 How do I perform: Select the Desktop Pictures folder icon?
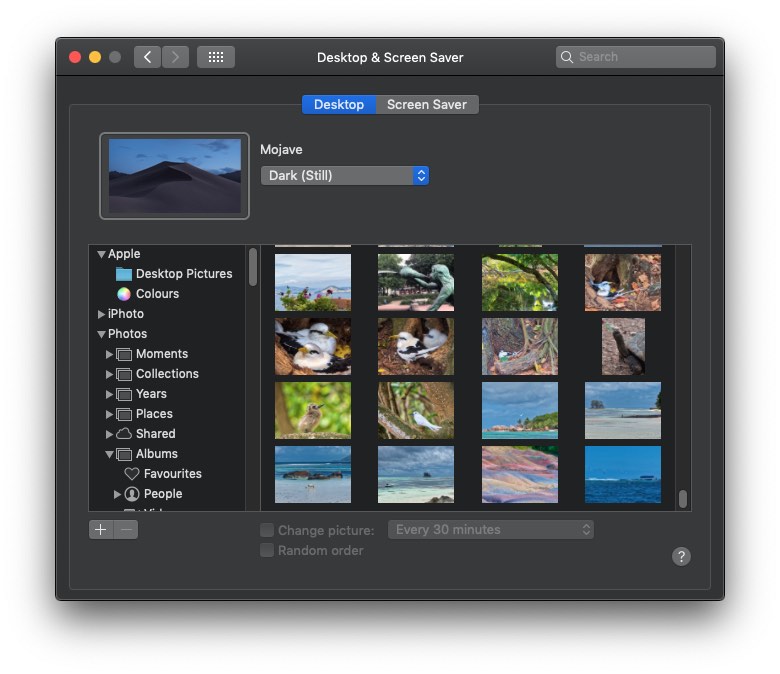(x=123, y=274)
